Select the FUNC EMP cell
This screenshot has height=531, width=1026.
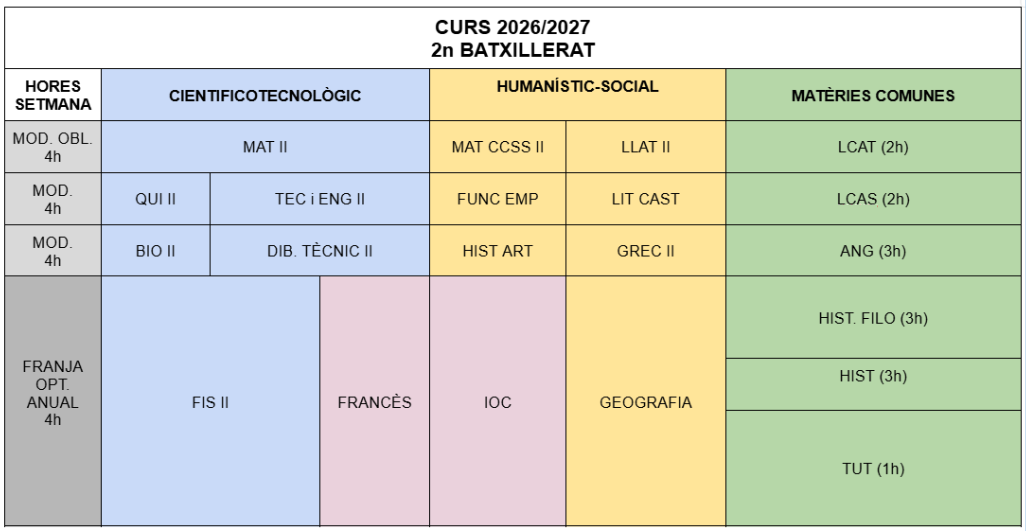[x=497, y=199]
